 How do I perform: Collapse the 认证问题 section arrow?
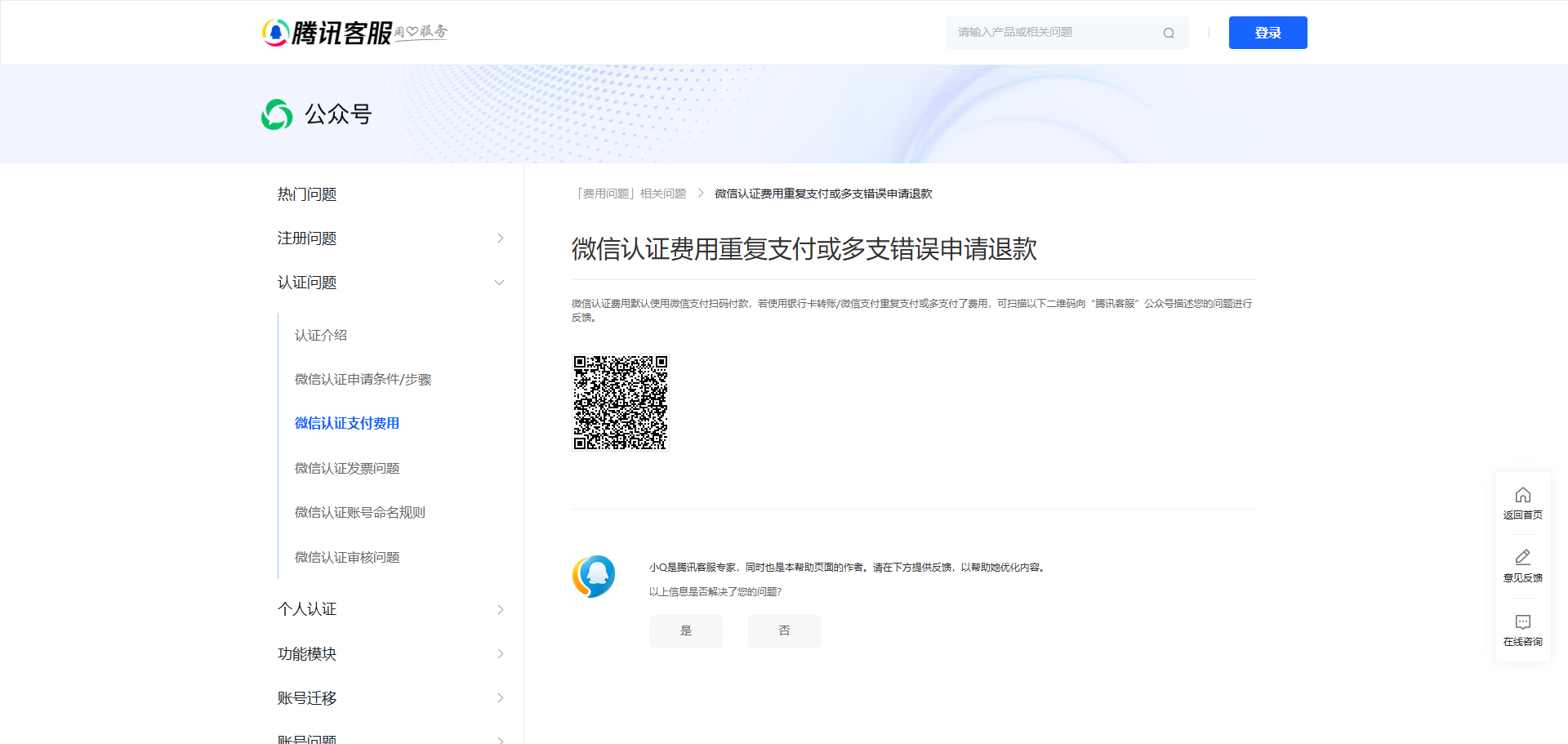tap(500, 283)
